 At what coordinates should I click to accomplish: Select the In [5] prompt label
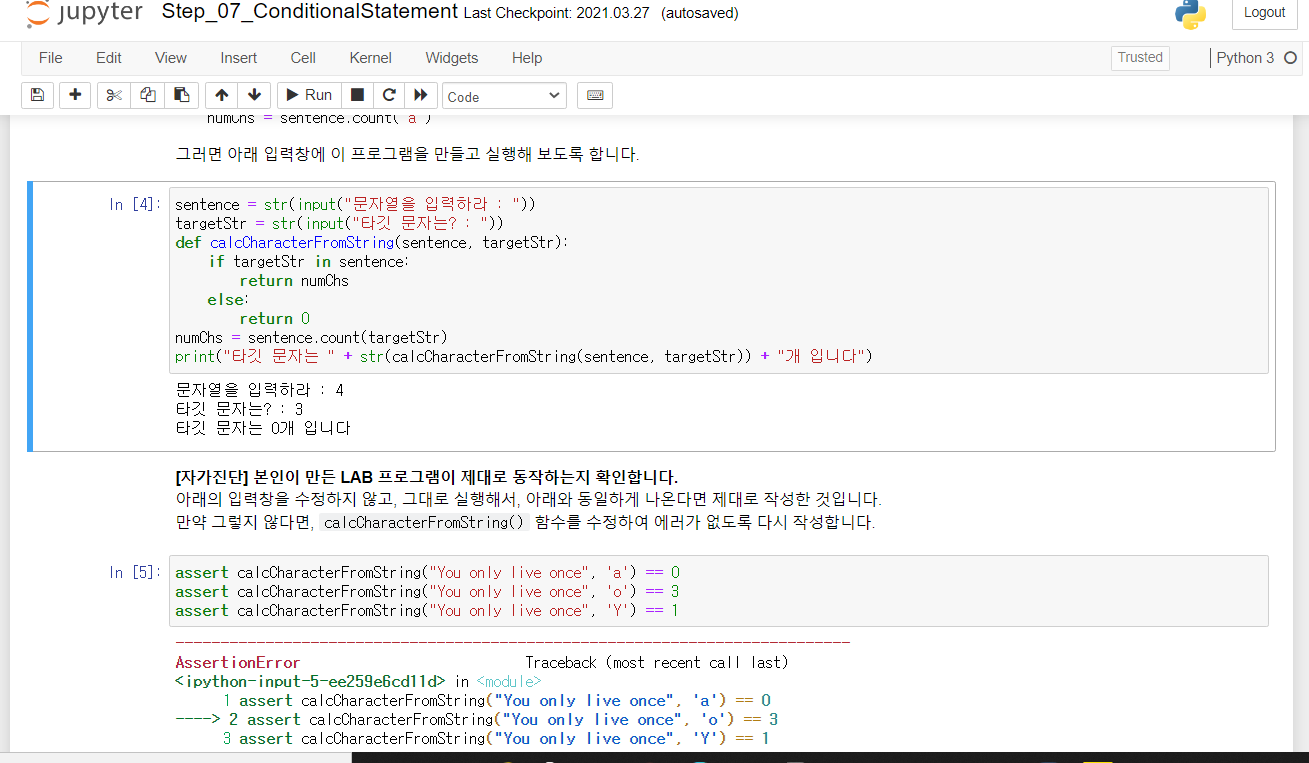pos(134,573)
